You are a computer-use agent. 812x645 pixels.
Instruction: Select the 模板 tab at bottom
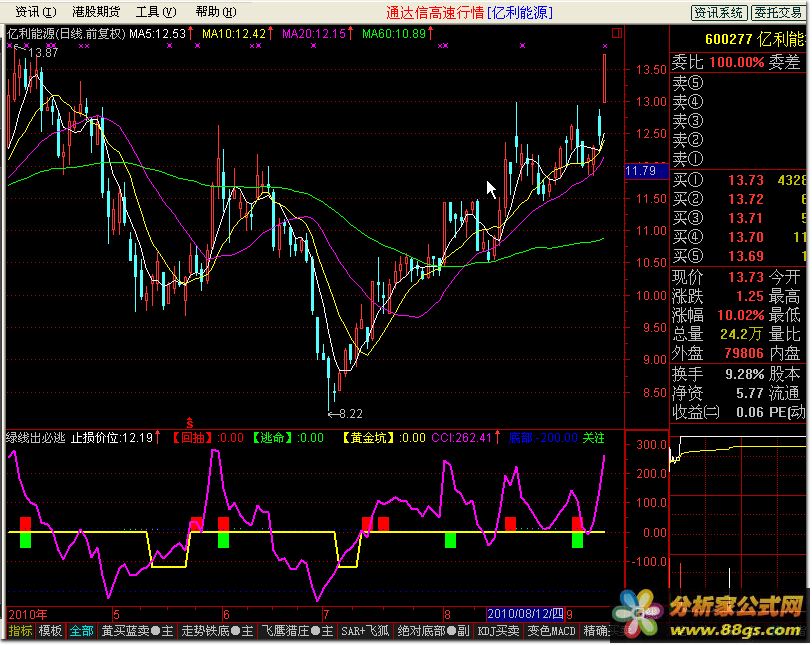[50, 631]
